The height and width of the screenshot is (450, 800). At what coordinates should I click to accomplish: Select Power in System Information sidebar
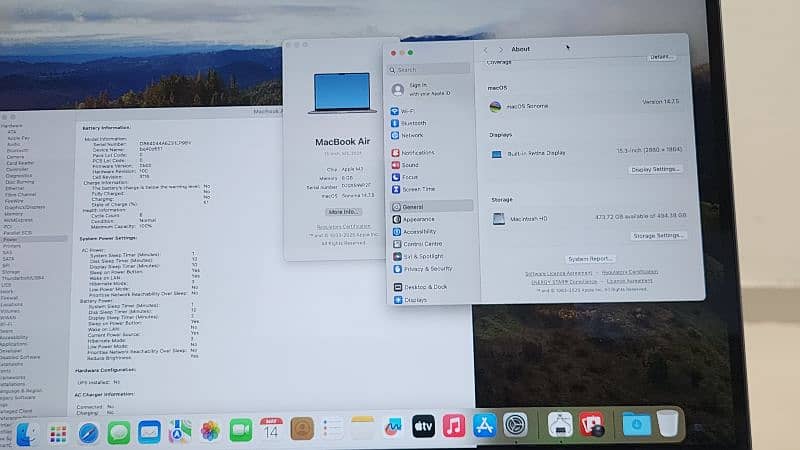pyautogui.click(x=34, y=239)
